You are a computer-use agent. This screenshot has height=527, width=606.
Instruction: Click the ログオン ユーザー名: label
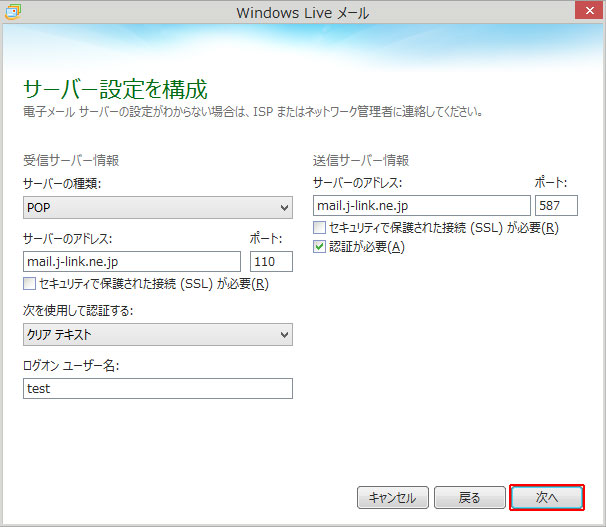click(x=71, y=366)
